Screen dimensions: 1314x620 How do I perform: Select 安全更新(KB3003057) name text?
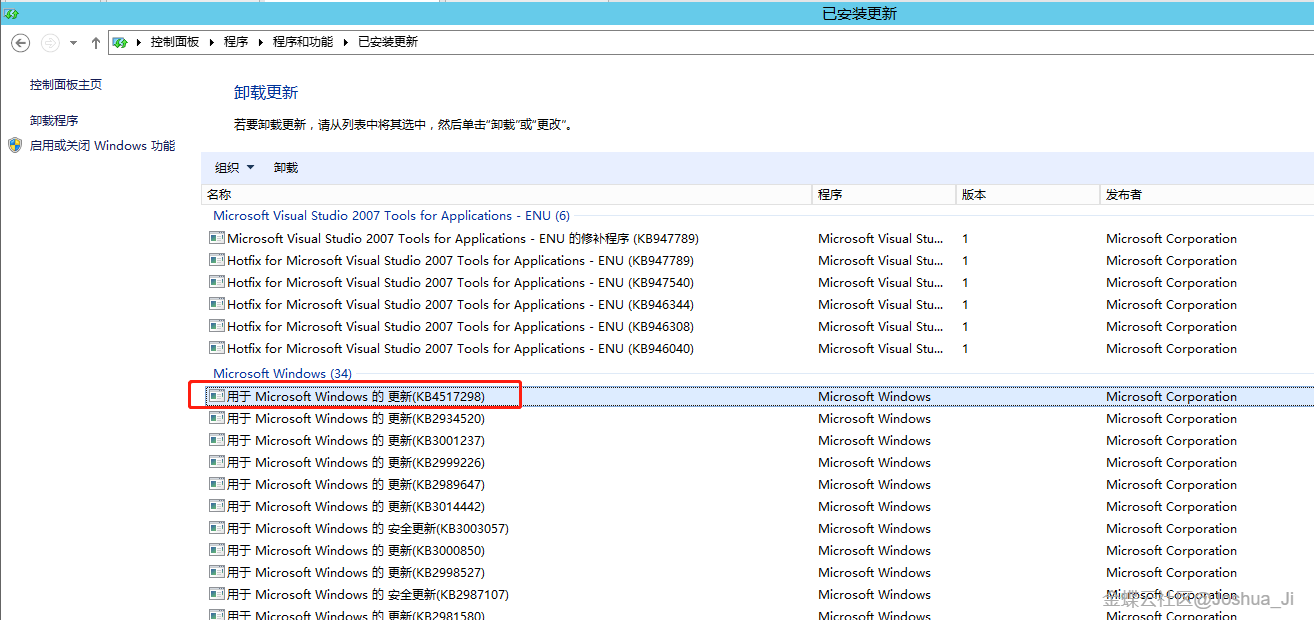pos(368,529)
